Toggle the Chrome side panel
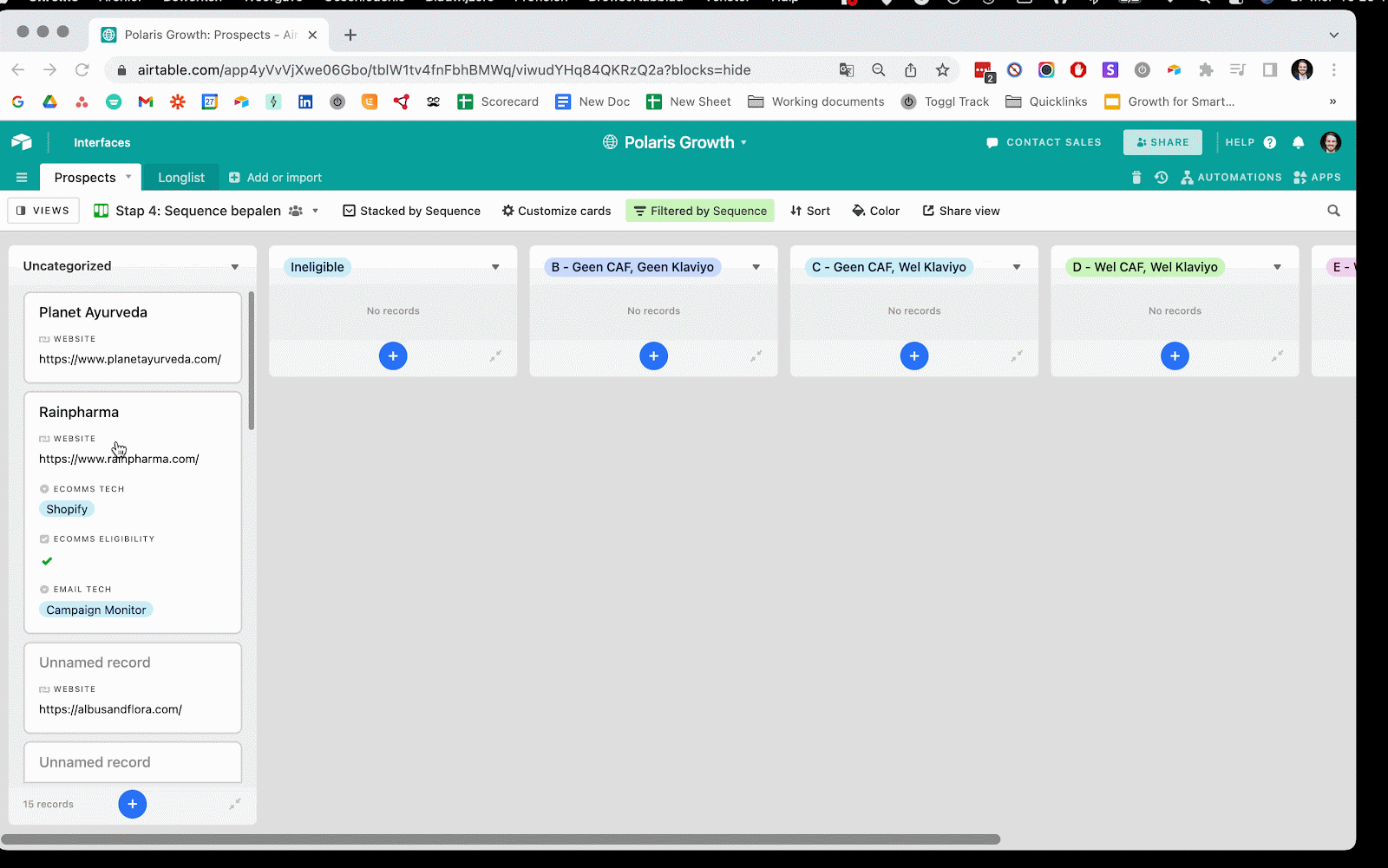Viewport: 1388px width, 868px height. pyautogui.click(x=1270, y=70)
